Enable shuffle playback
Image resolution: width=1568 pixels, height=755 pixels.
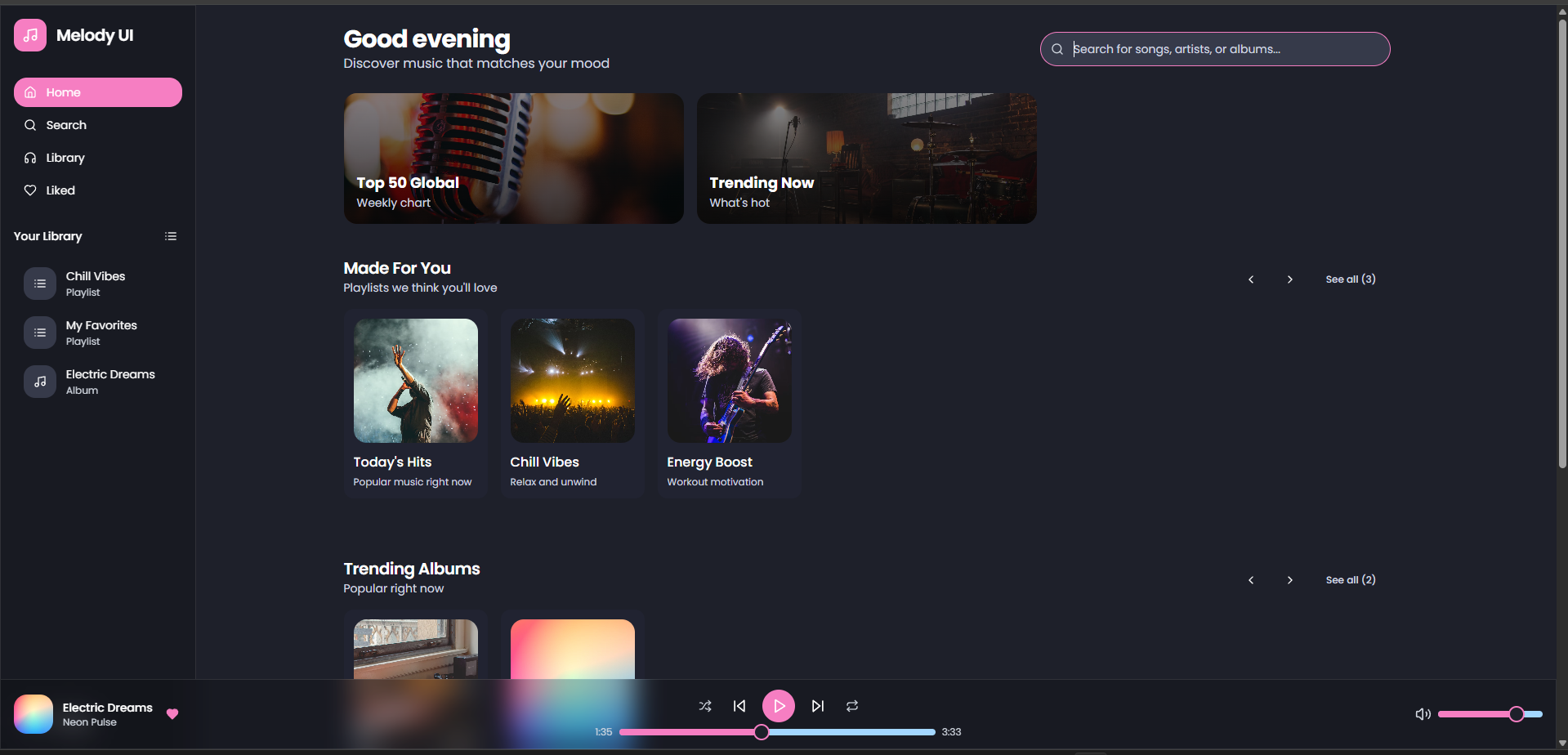pos(704,705)
